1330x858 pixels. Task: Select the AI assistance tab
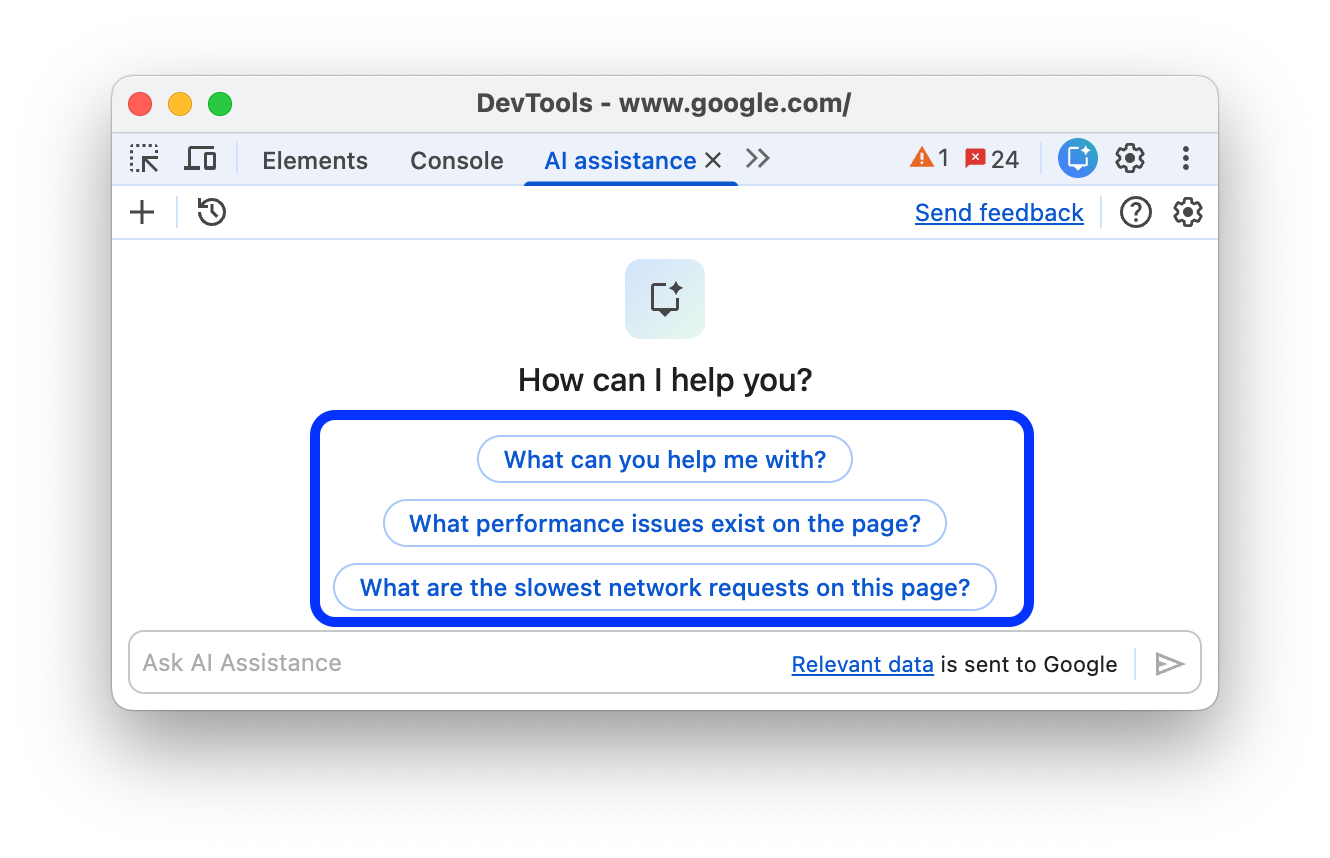[619, 161]
